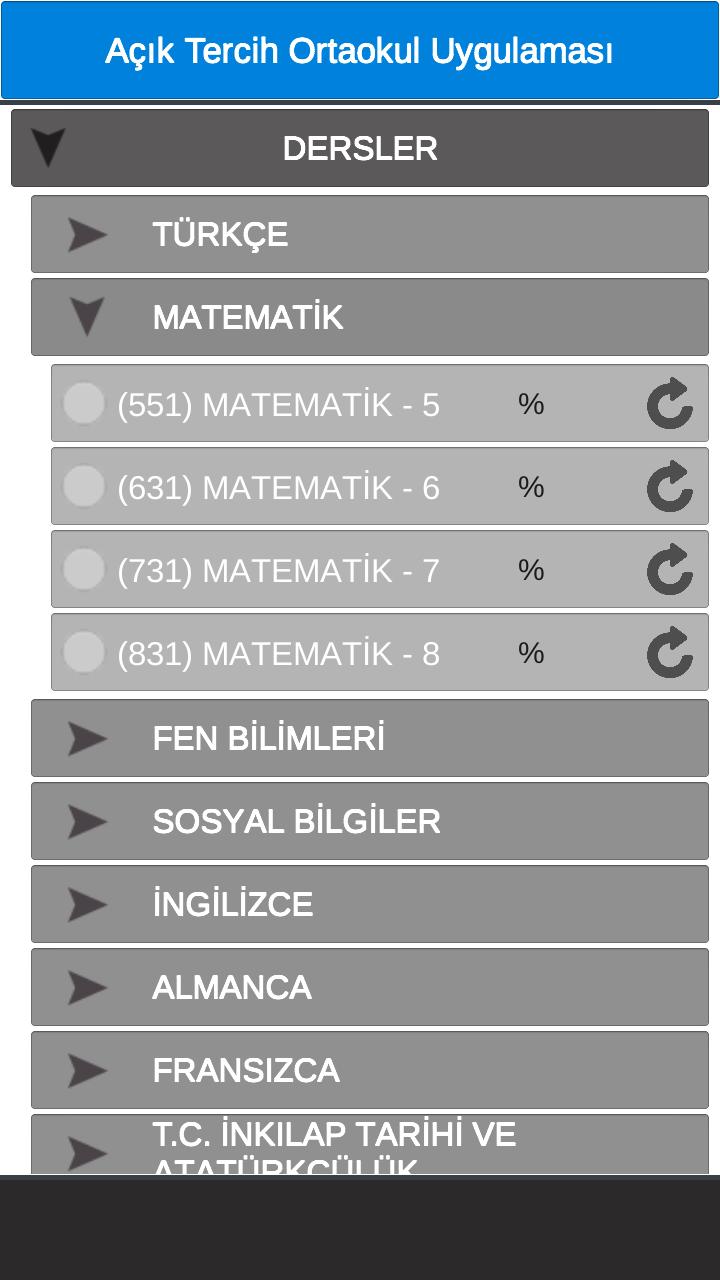Reset progress for (551) MATEMATİK - 5
This screenshot has width=720, height=1280.
click(669, 403)
